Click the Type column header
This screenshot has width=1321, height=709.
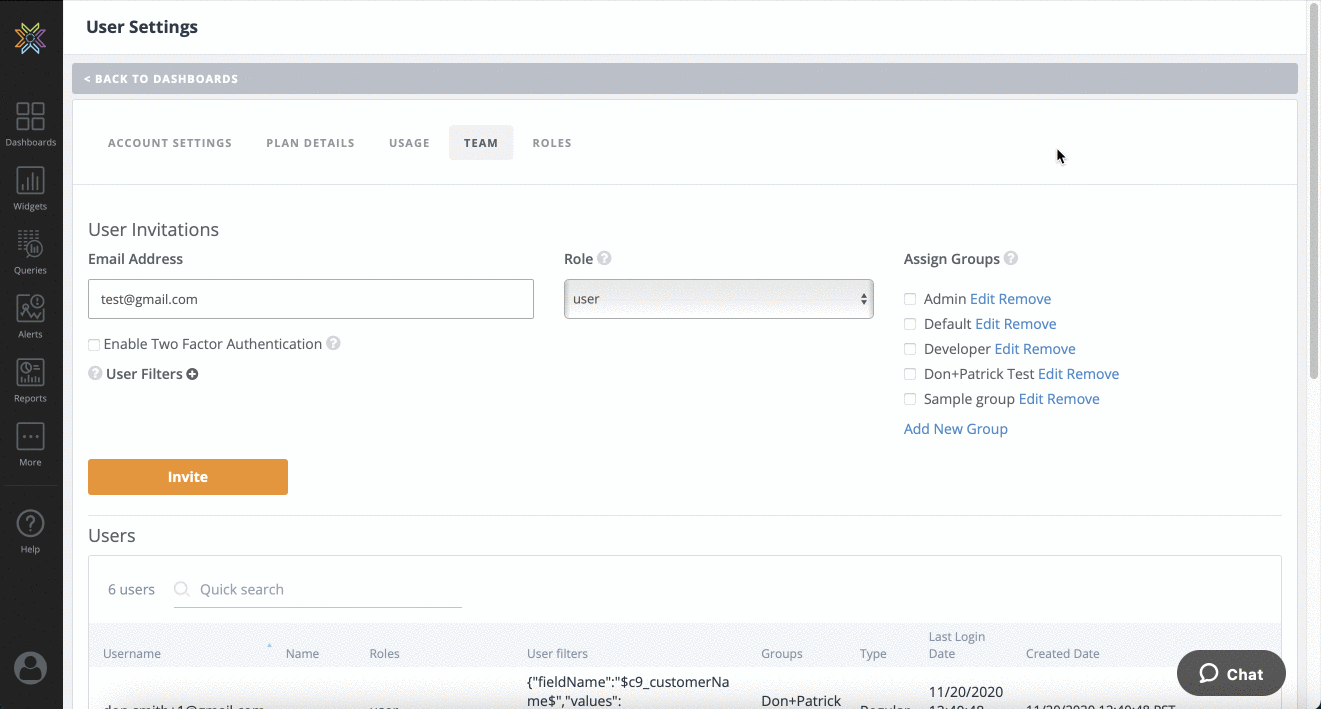click(873, 654)
